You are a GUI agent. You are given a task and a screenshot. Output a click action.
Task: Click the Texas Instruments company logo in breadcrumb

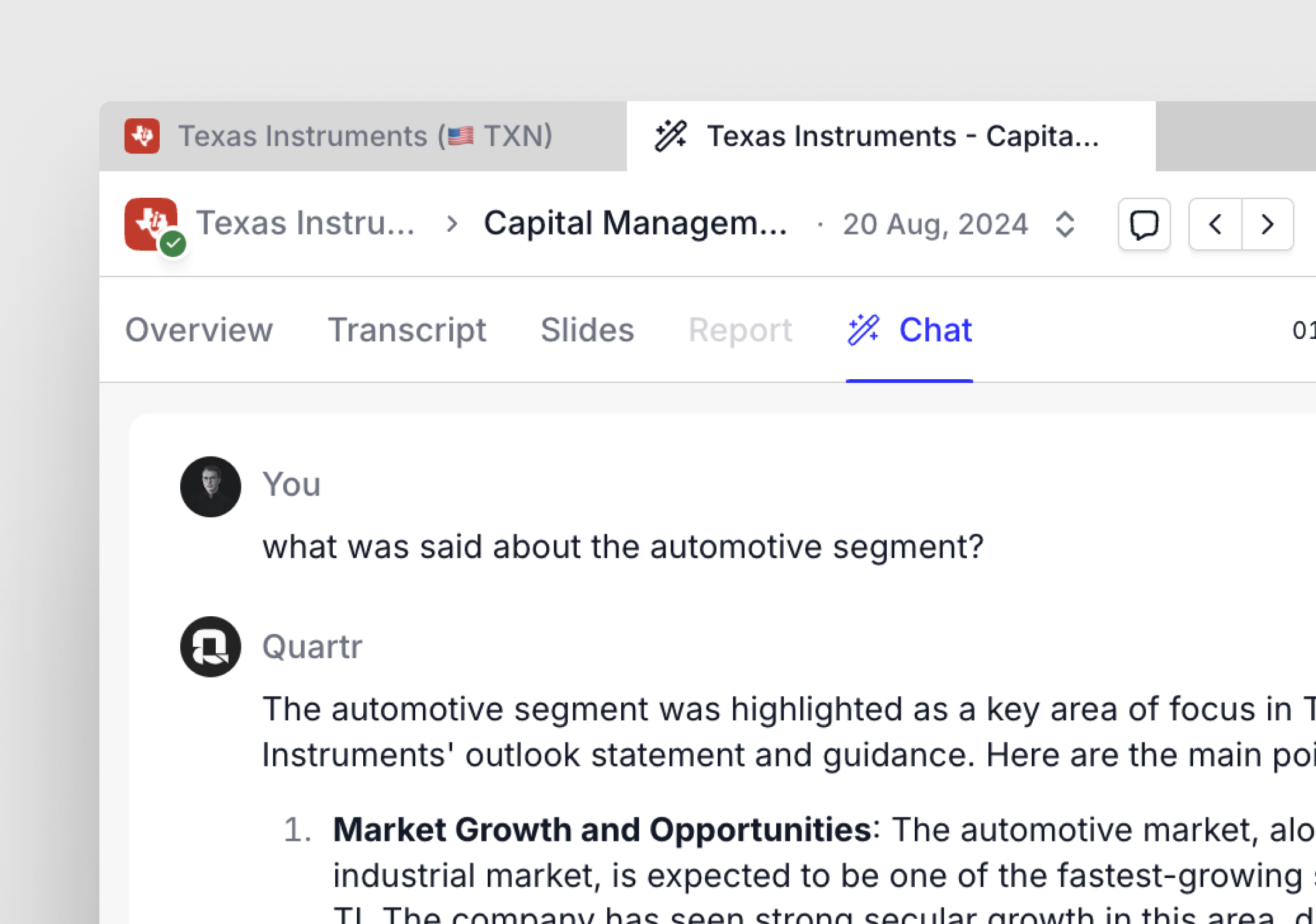tap(151, 224)
